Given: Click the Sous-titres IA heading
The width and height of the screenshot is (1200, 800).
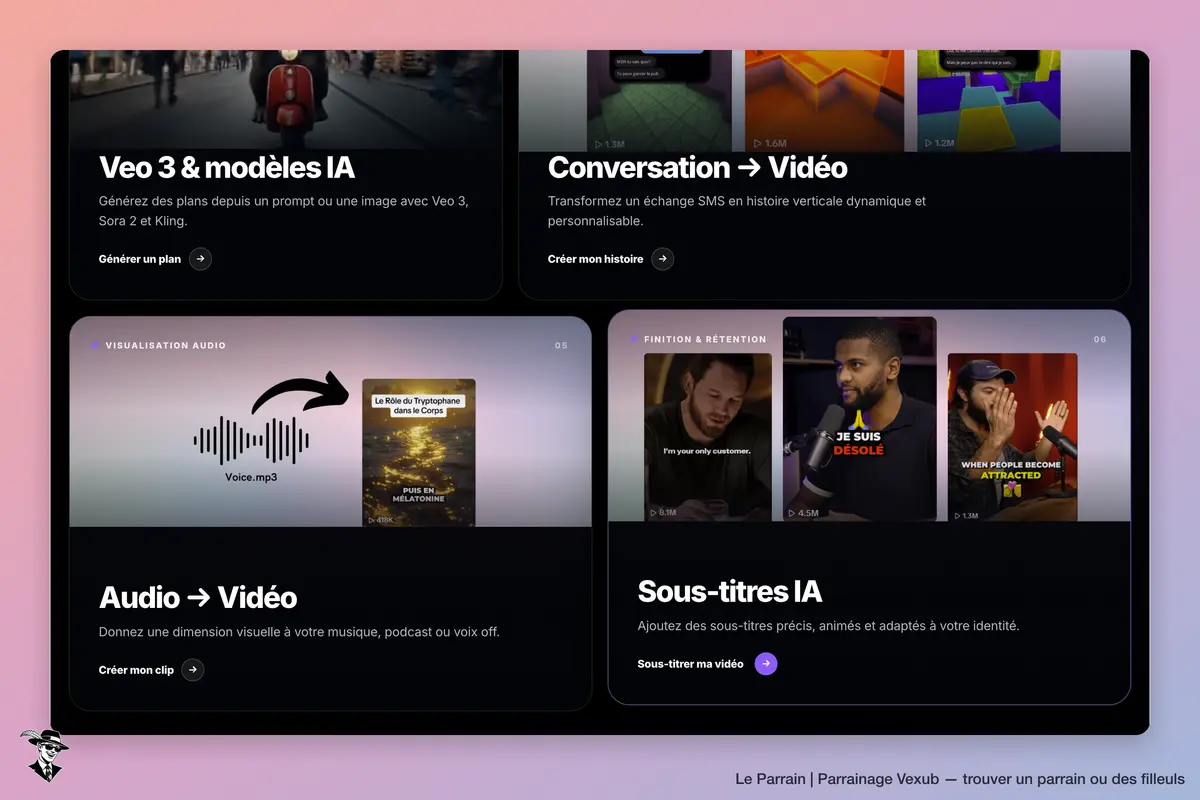Looking at the screenshot, I should click(x=730, y=591).
